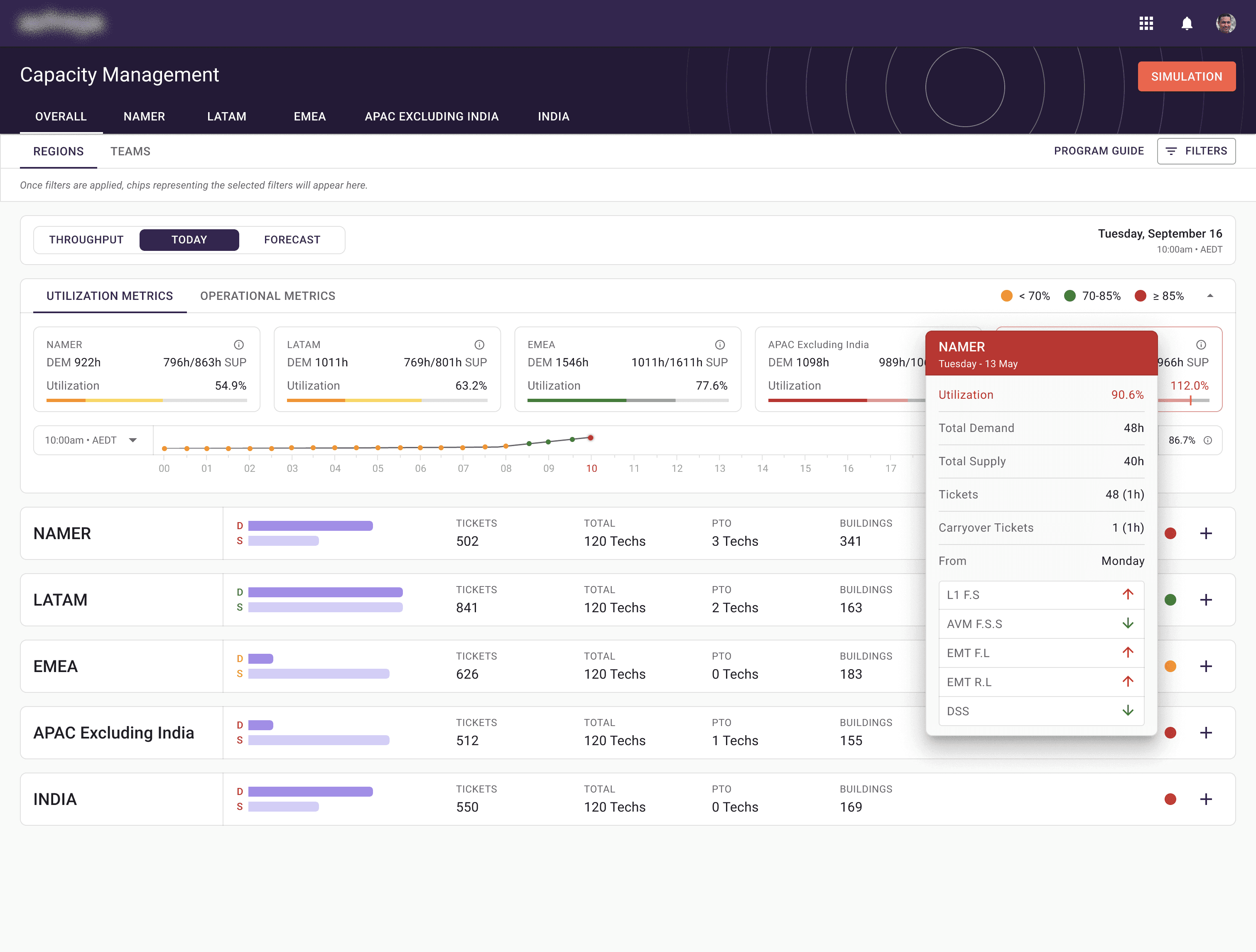Open the apps grid icon

tap(1146, 23)
